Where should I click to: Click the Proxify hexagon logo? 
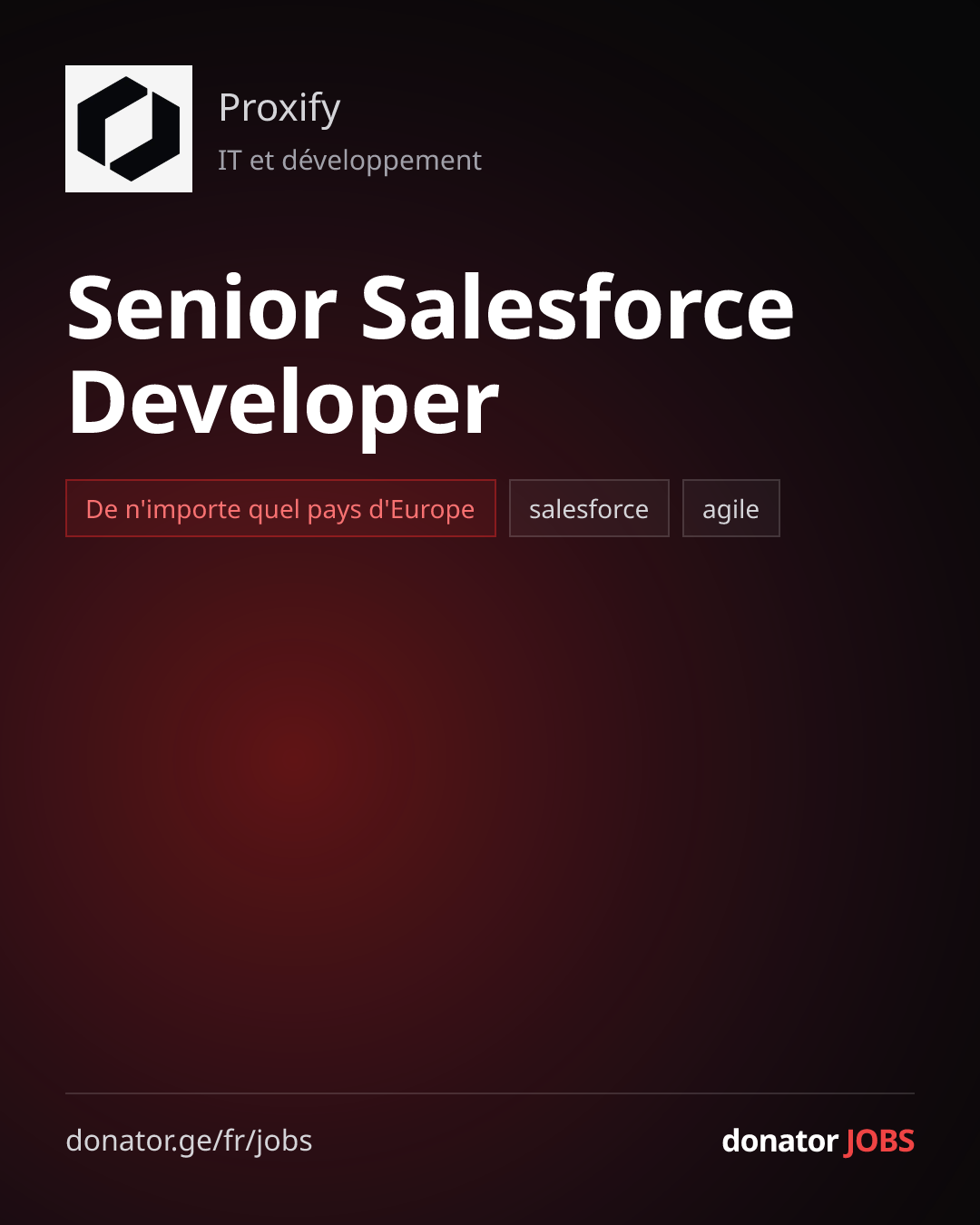click(129, 129)
